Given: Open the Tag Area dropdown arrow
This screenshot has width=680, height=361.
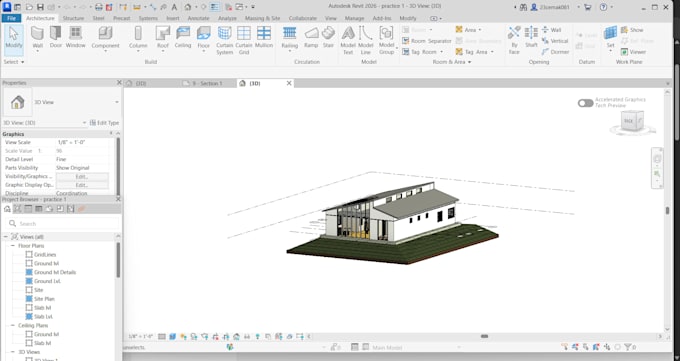Looking at the screenshot, I should coord(492,52).
